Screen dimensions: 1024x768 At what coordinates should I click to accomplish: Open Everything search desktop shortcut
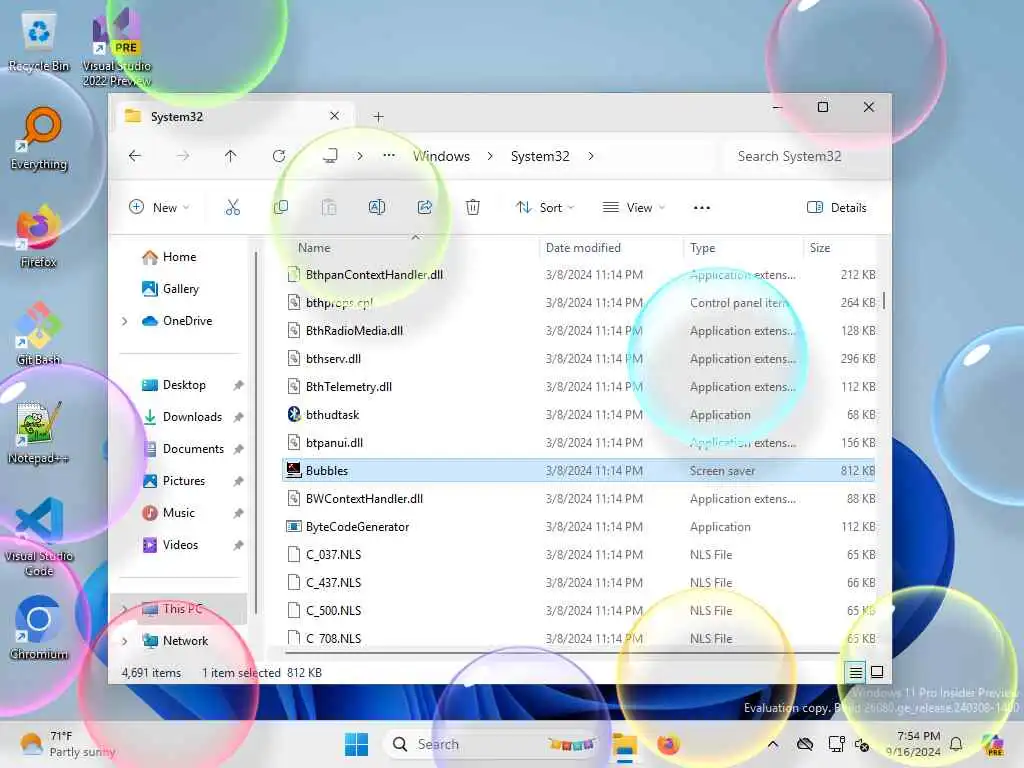point(39,139)
